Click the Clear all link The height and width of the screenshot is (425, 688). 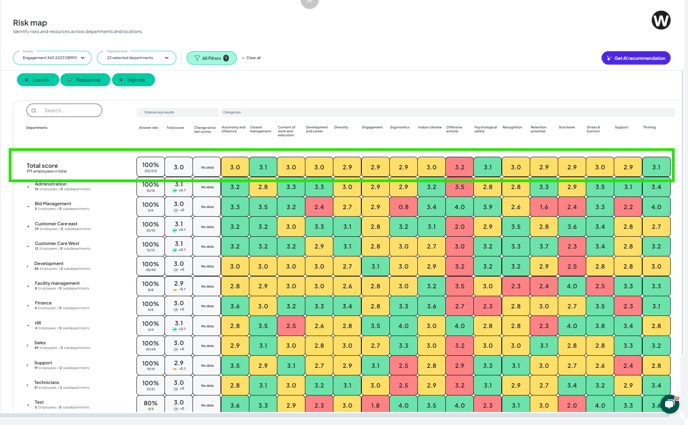[253, 58]
